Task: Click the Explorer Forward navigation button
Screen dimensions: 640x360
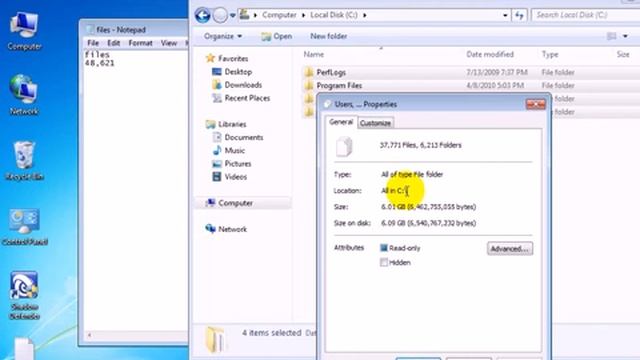Action: (220, 16)
